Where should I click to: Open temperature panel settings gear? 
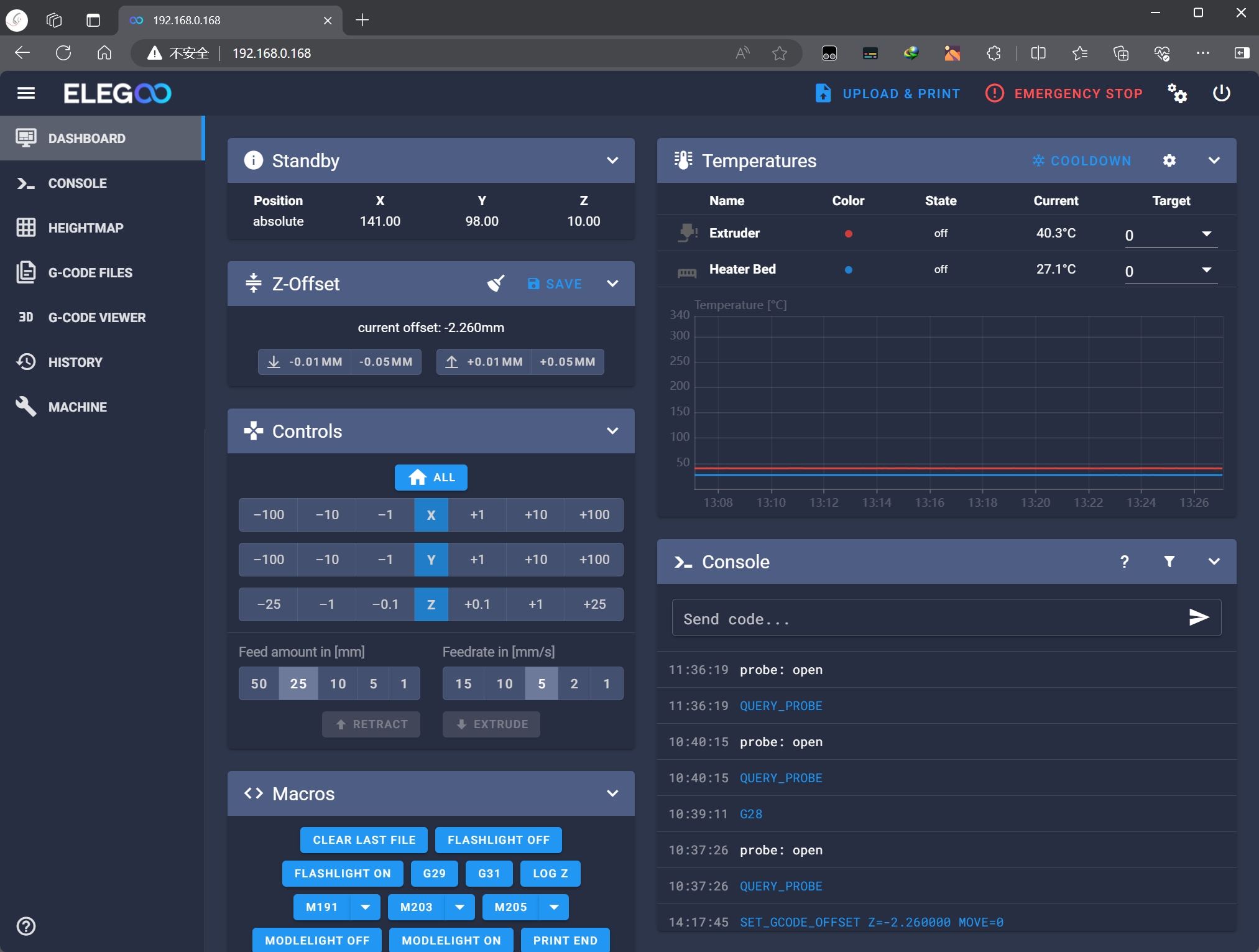tap(1169, 160)
